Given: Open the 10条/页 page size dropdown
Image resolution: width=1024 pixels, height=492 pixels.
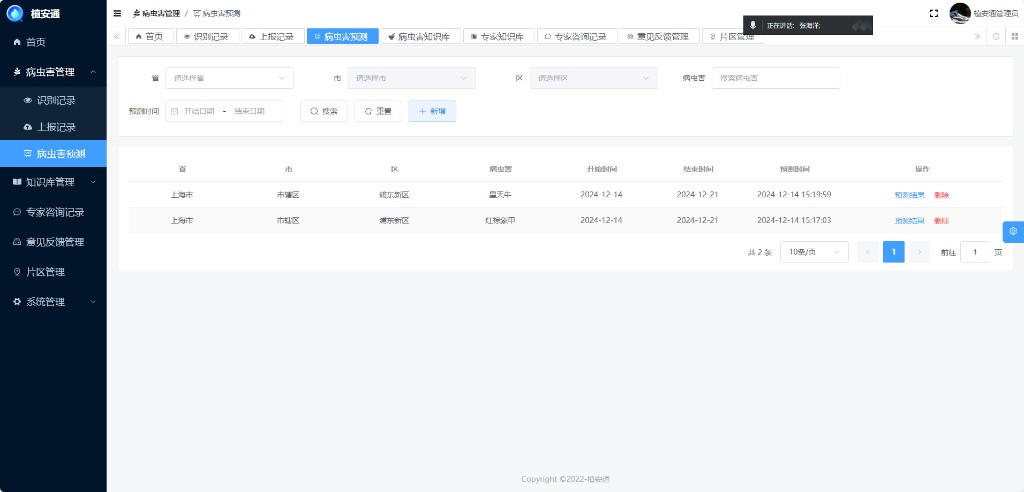Looking at the screenshot, I should coord(814,252).
